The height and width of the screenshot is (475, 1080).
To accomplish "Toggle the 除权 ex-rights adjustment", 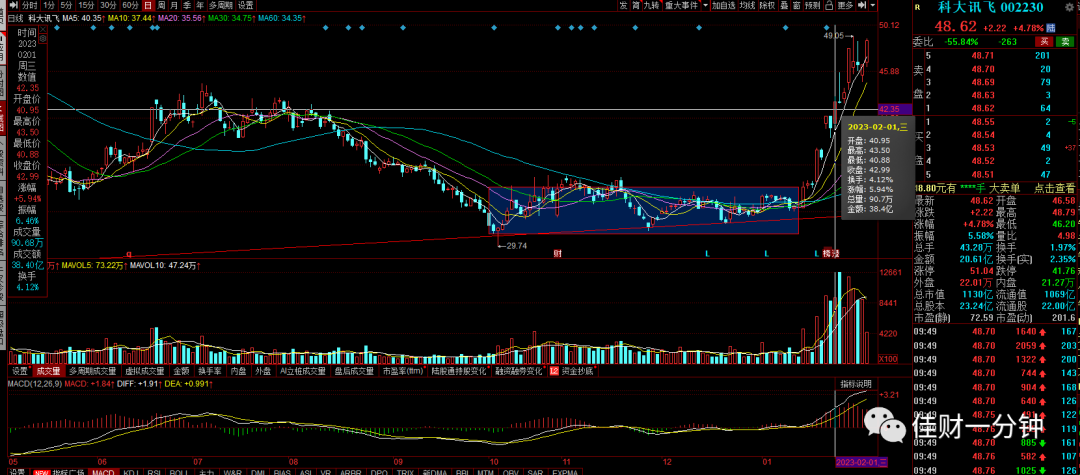I will click(x=767, y=6).
